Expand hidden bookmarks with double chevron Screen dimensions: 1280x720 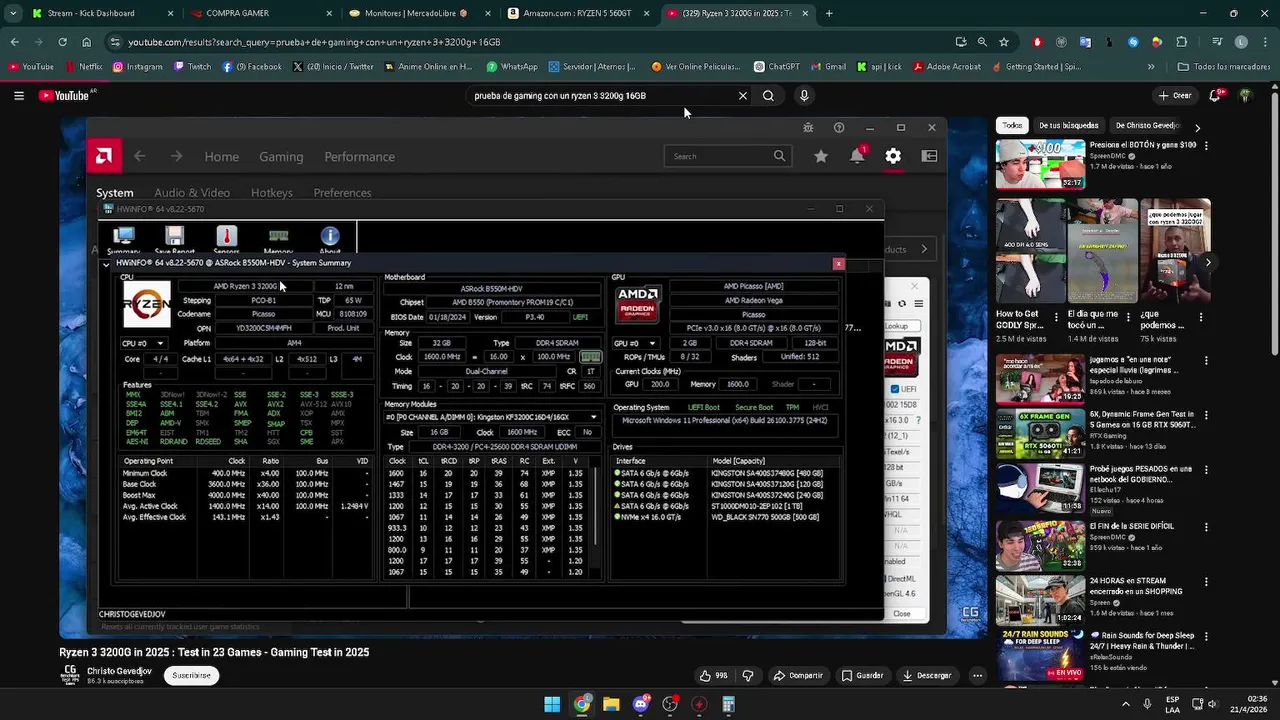coord(1151,67)
